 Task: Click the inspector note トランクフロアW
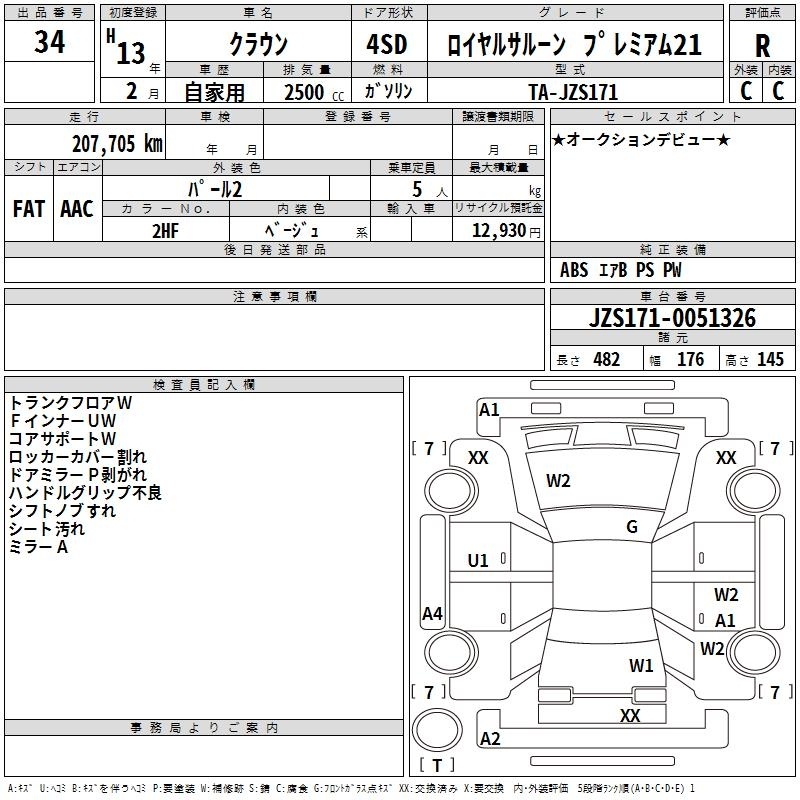[x=70, y=402]
